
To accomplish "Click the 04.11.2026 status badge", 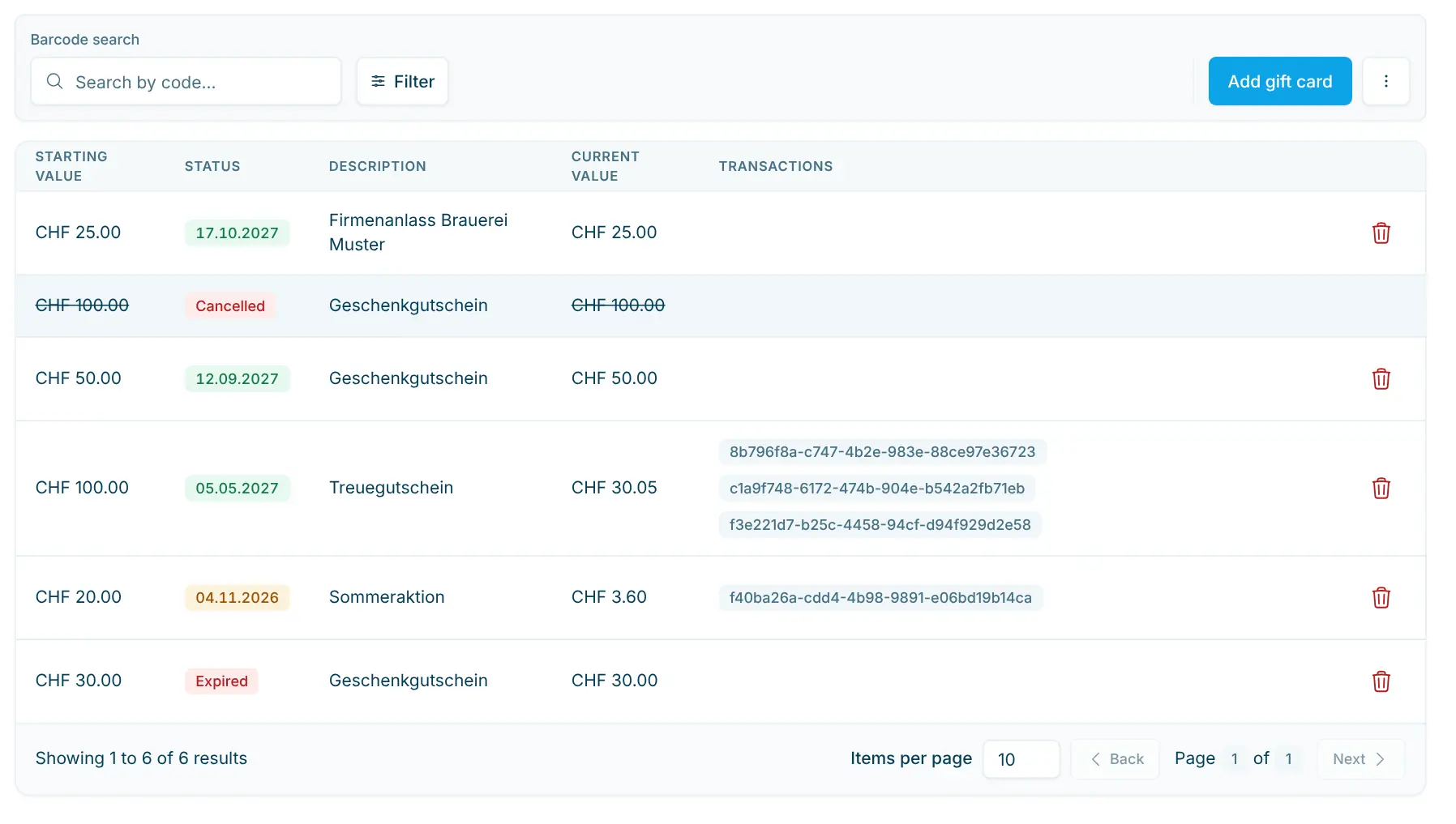I will pyautogui.click(x=237, y=598).
